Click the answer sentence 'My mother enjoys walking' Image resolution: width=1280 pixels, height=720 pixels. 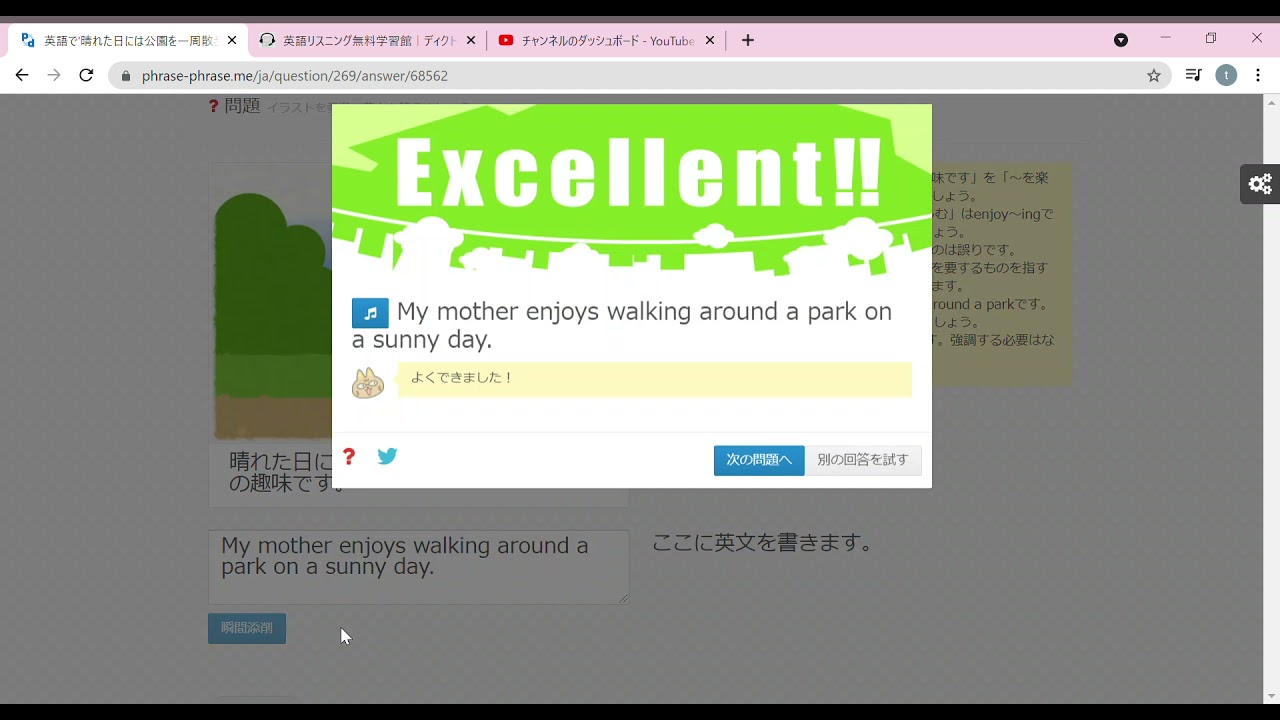pyautogui.click(x=621, y=325)
